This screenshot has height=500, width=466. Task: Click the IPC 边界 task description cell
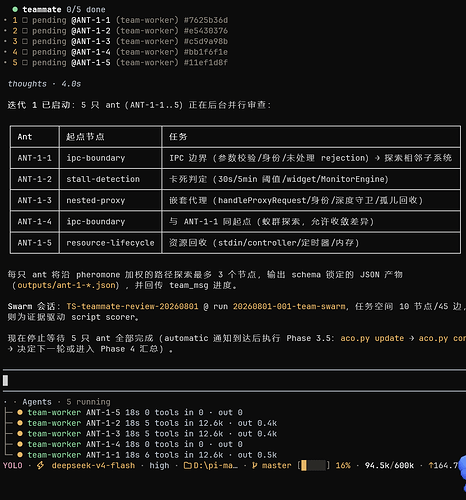(311, 158)
